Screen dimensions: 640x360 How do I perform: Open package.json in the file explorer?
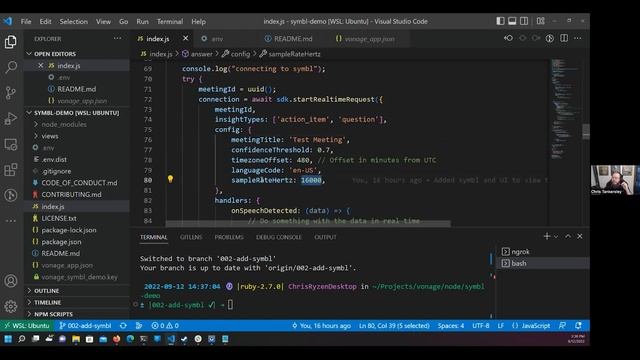point(77,242)
